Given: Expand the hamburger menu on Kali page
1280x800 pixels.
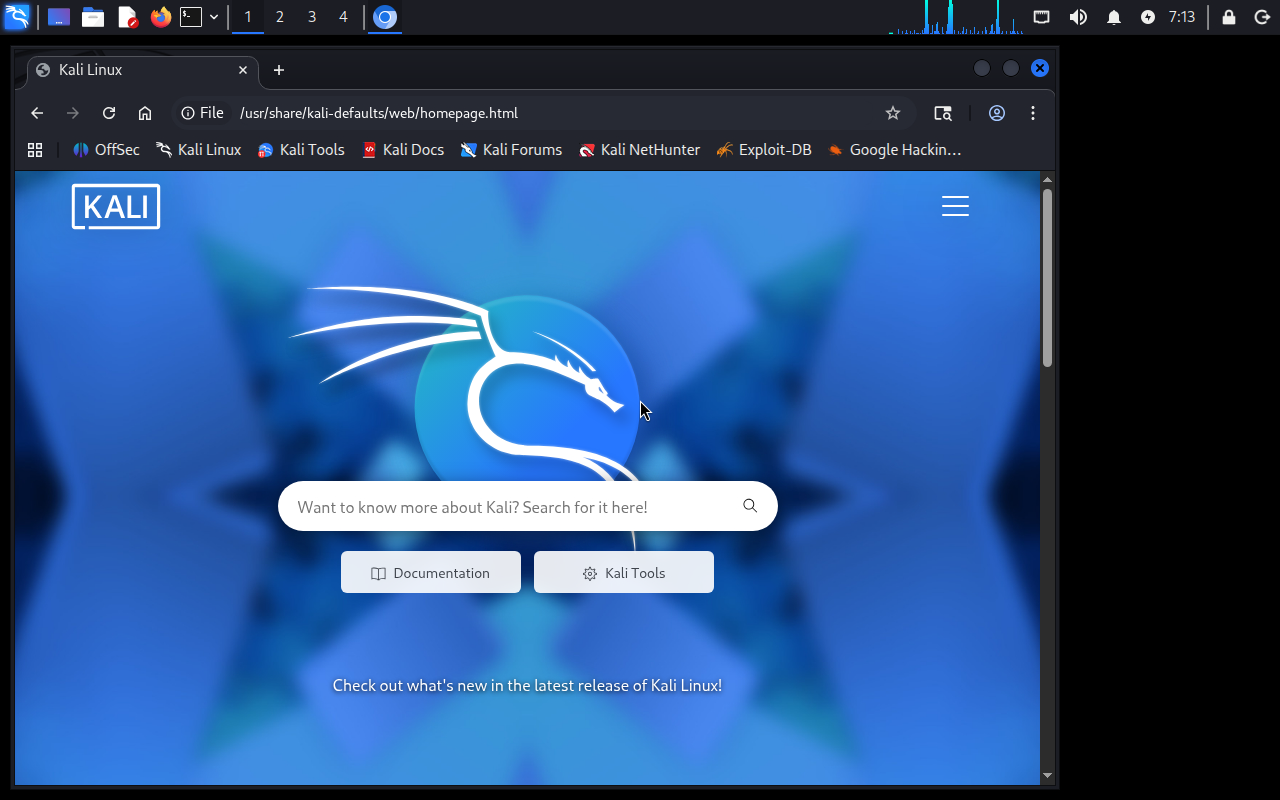Looking at the screenshot, I should tap(955, 206).
